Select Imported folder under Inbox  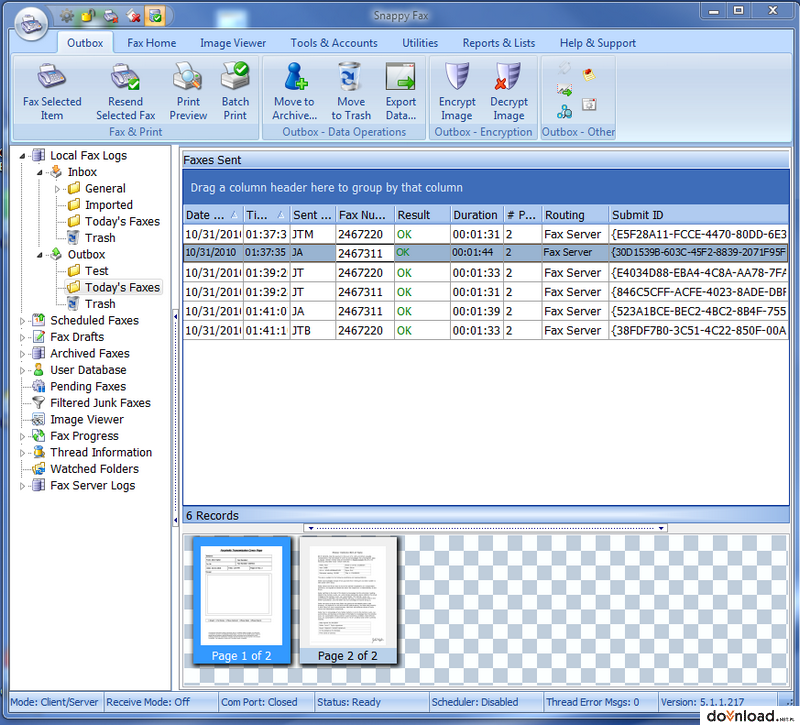point(109,205)
